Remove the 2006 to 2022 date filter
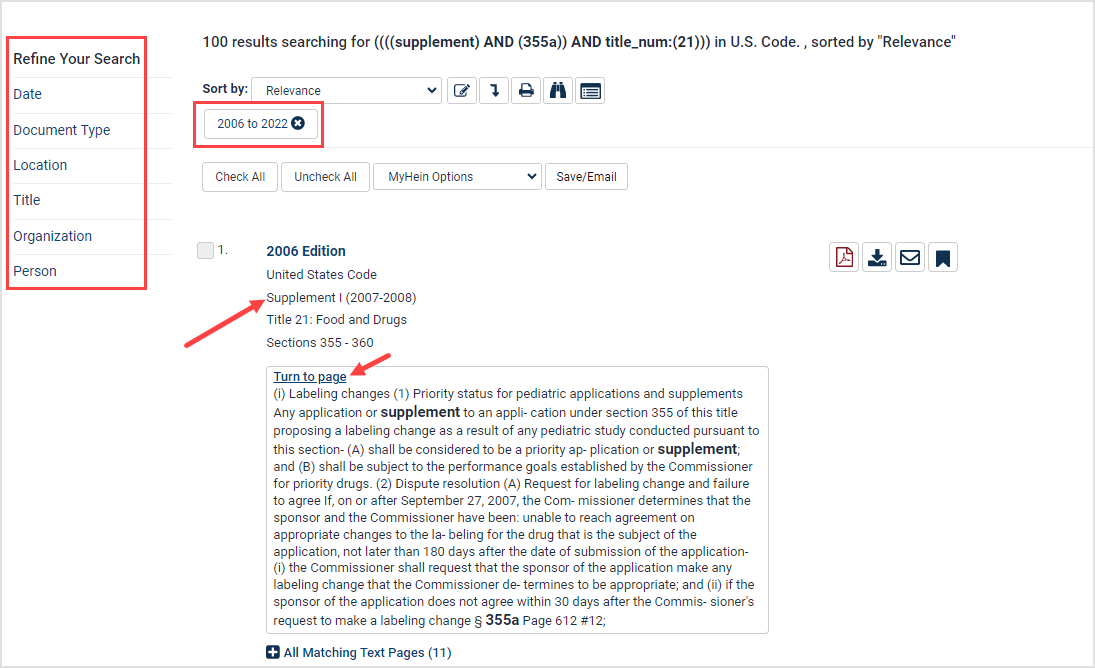The image size is (1095, 668). [x=298, y=124]
